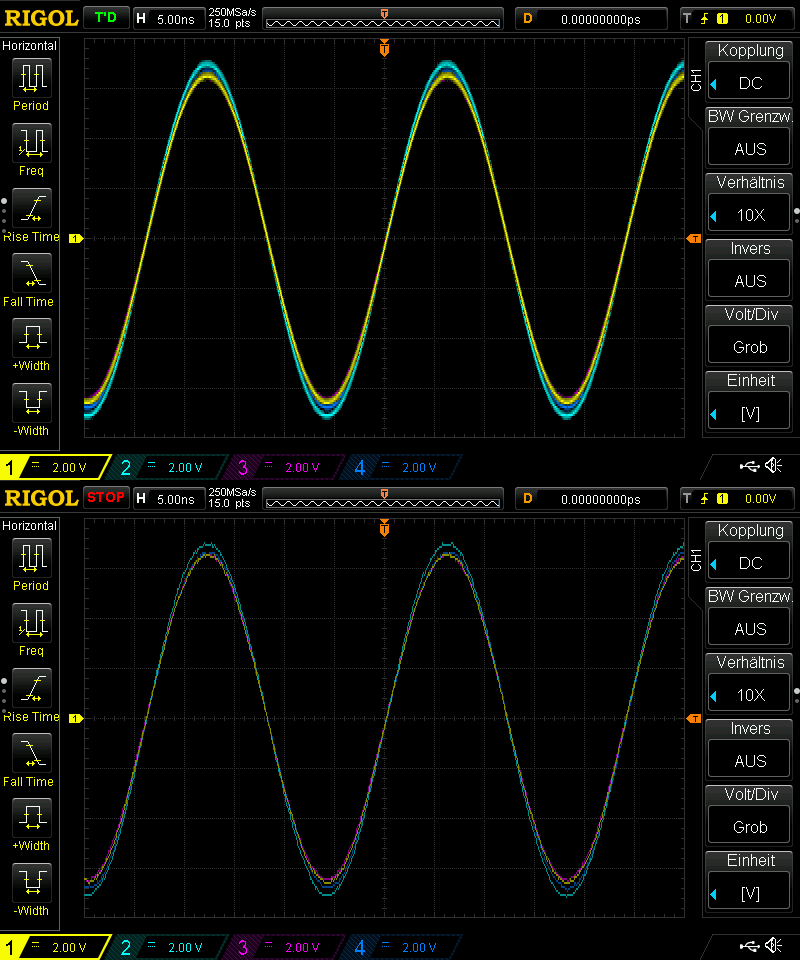Select -Width icon in bottom screen
The width and height of the screenshot is (800, 960).
coord(31,882)
